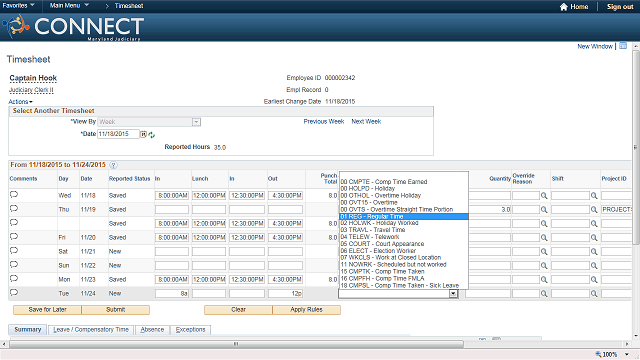This screenshot has height=360, width=640.
Task: Click override reason lookup icon in Fri row
Action: point(544,238)
